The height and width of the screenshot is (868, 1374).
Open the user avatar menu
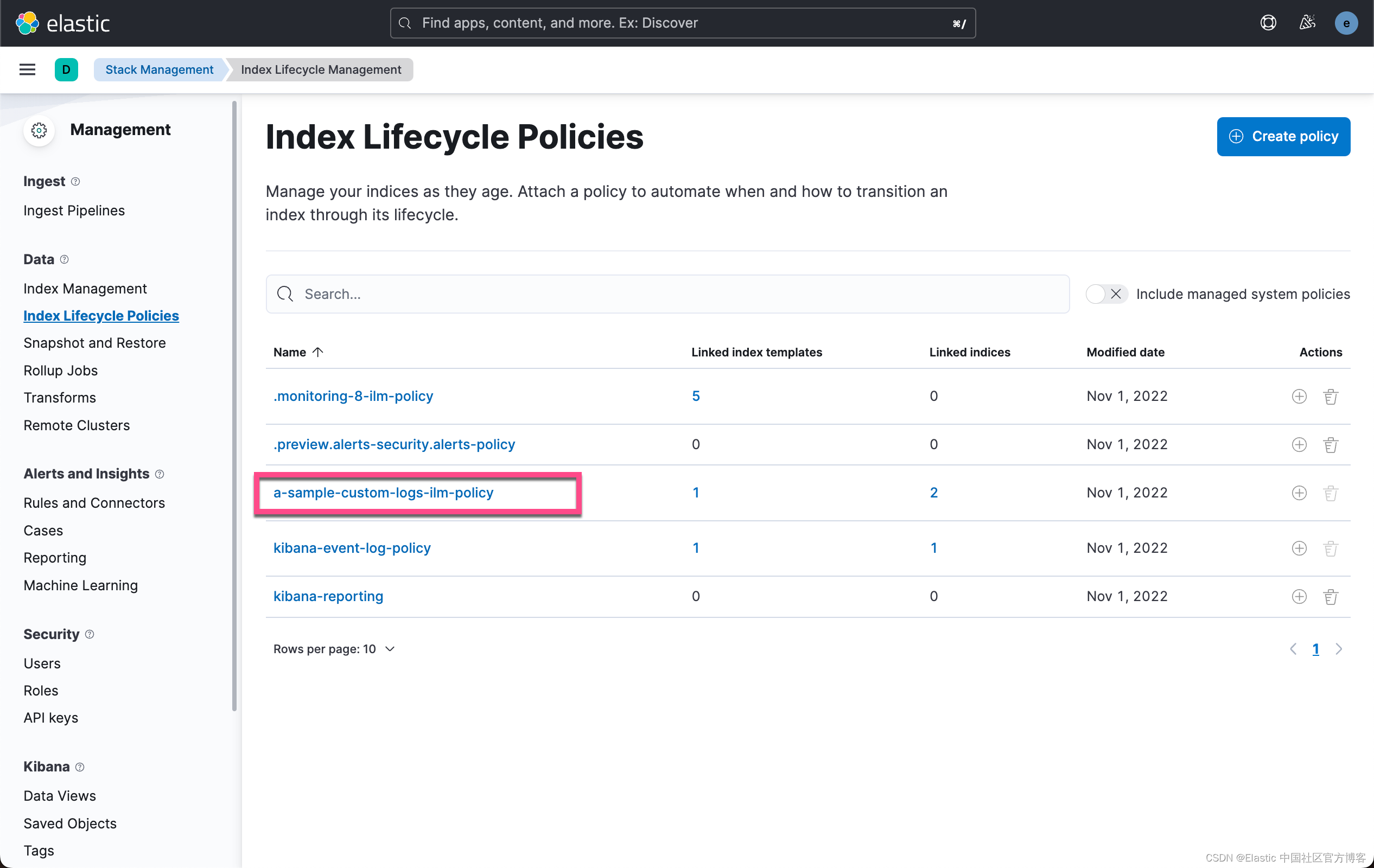[x=1345, y=23]
